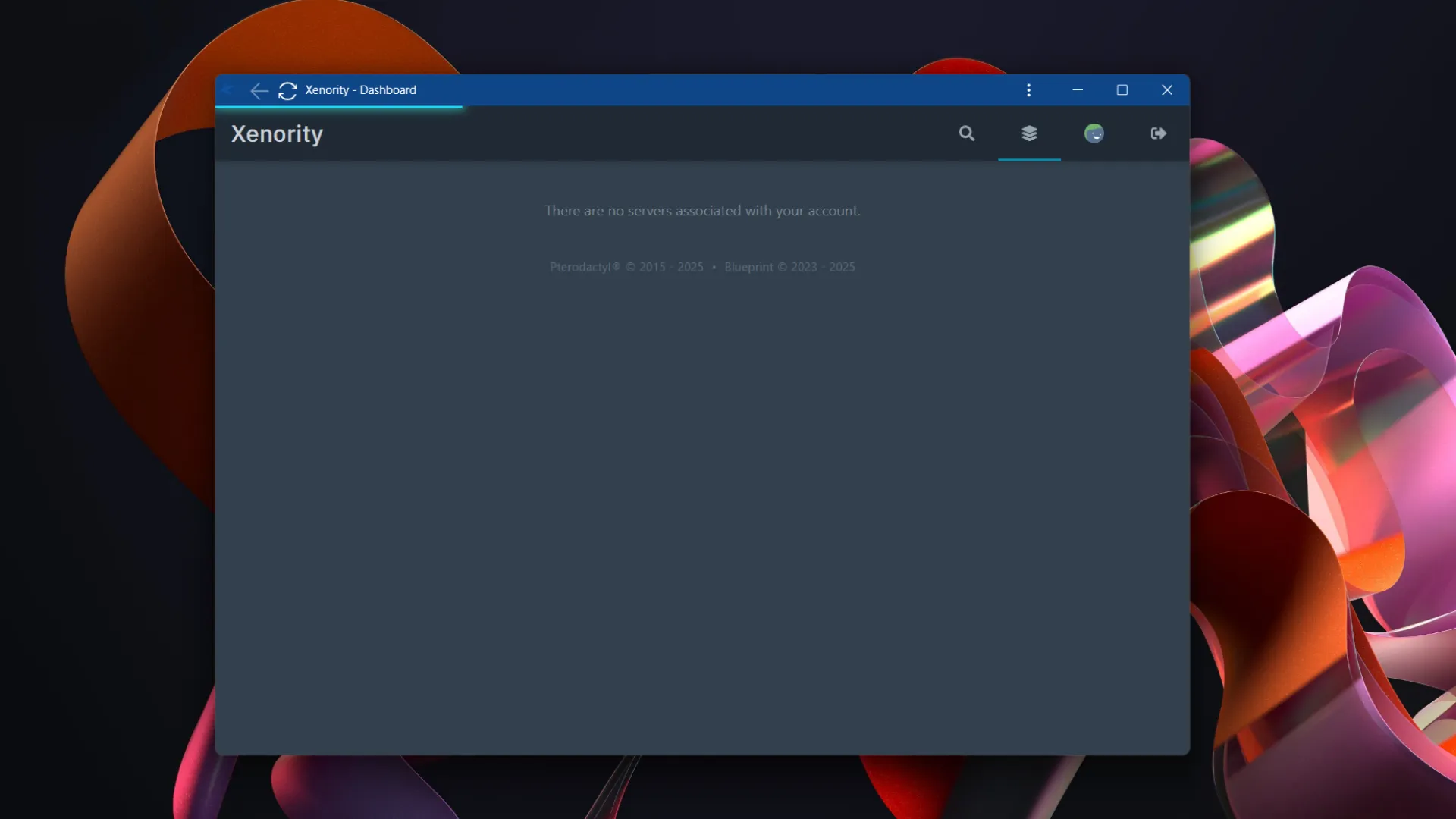Open the server search magnifier icon
1456x819 pixels.
(966, 133)
